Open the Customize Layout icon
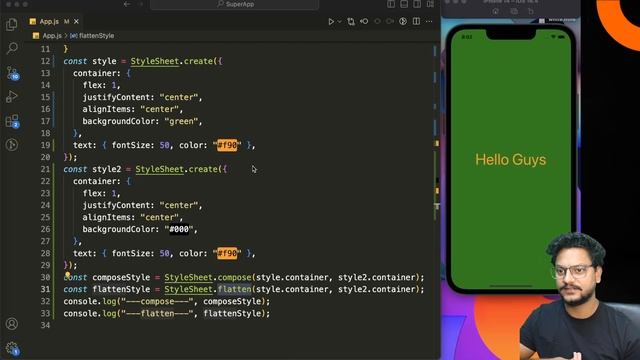Screen dimensions: 640x360 (x=430, y=4)
